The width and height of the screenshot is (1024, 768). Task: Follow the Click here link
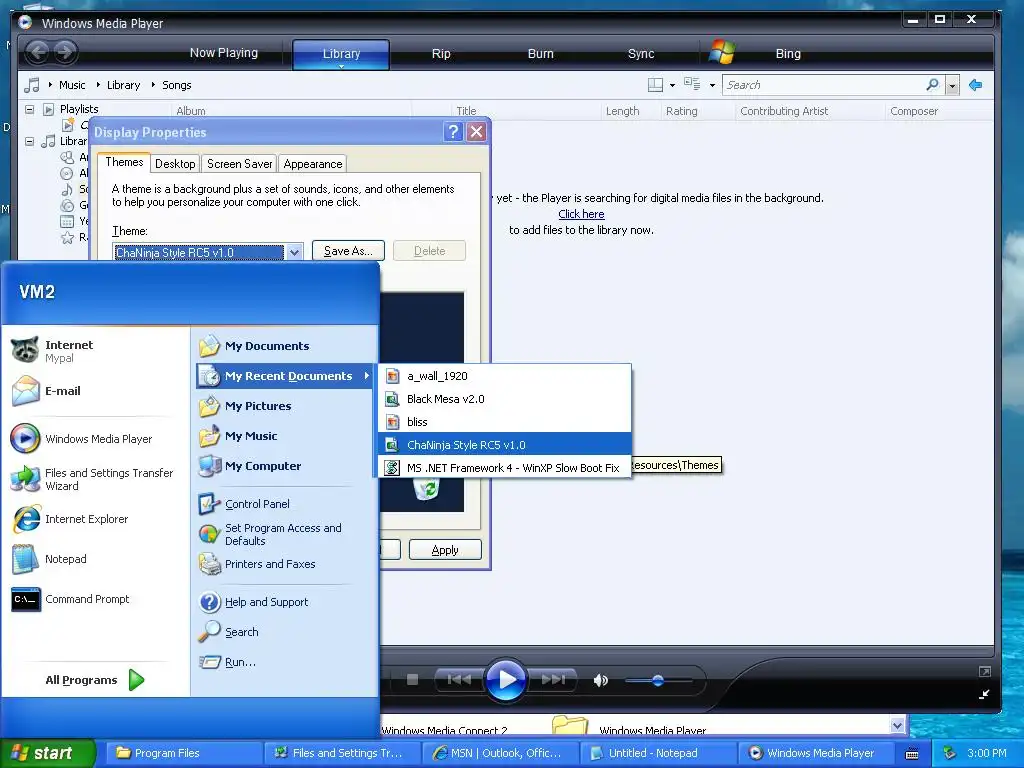(x=581, y=214)
